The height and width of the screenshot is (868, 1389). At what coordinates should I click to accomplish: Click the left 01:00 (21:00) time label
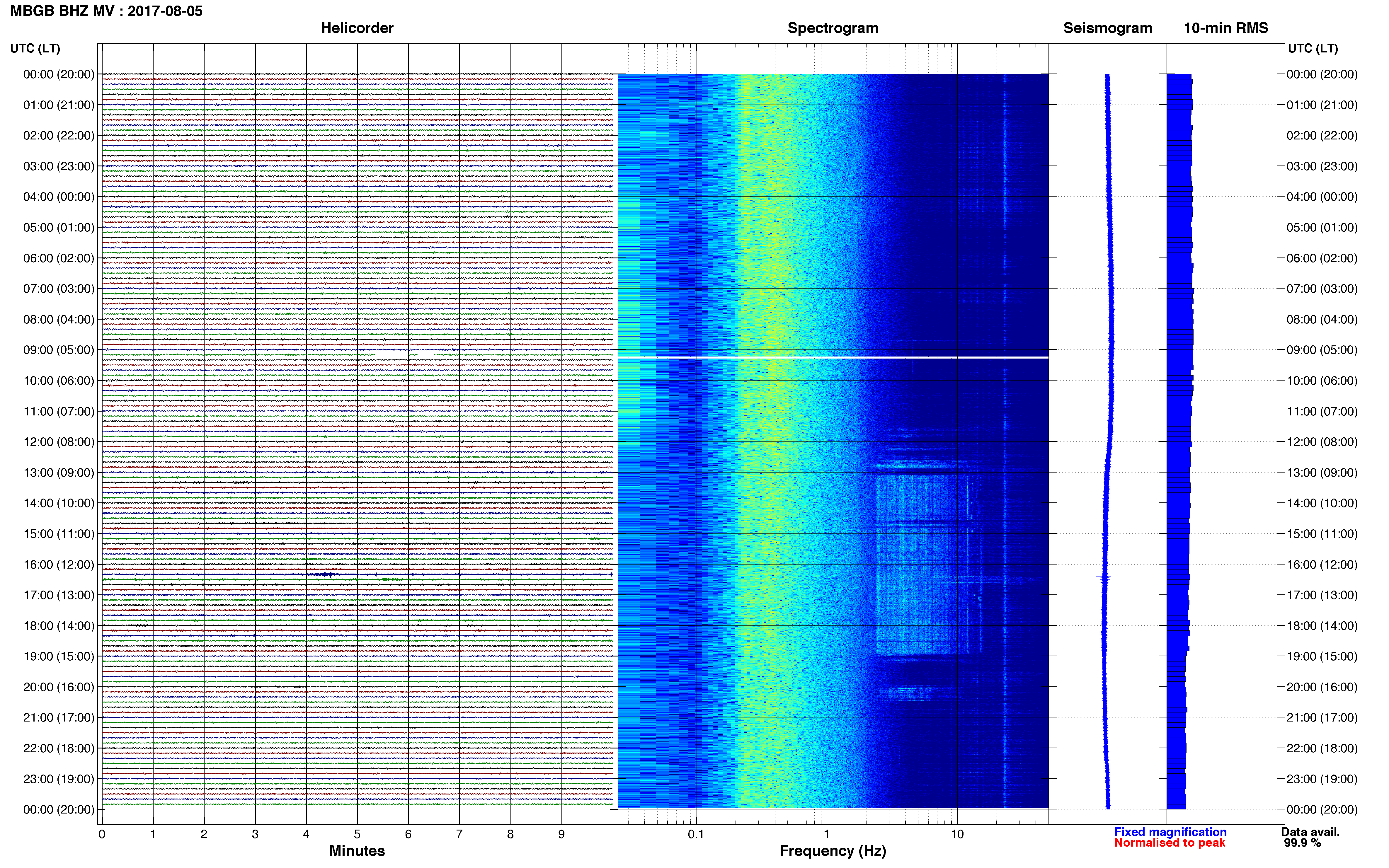click(59, 105)
